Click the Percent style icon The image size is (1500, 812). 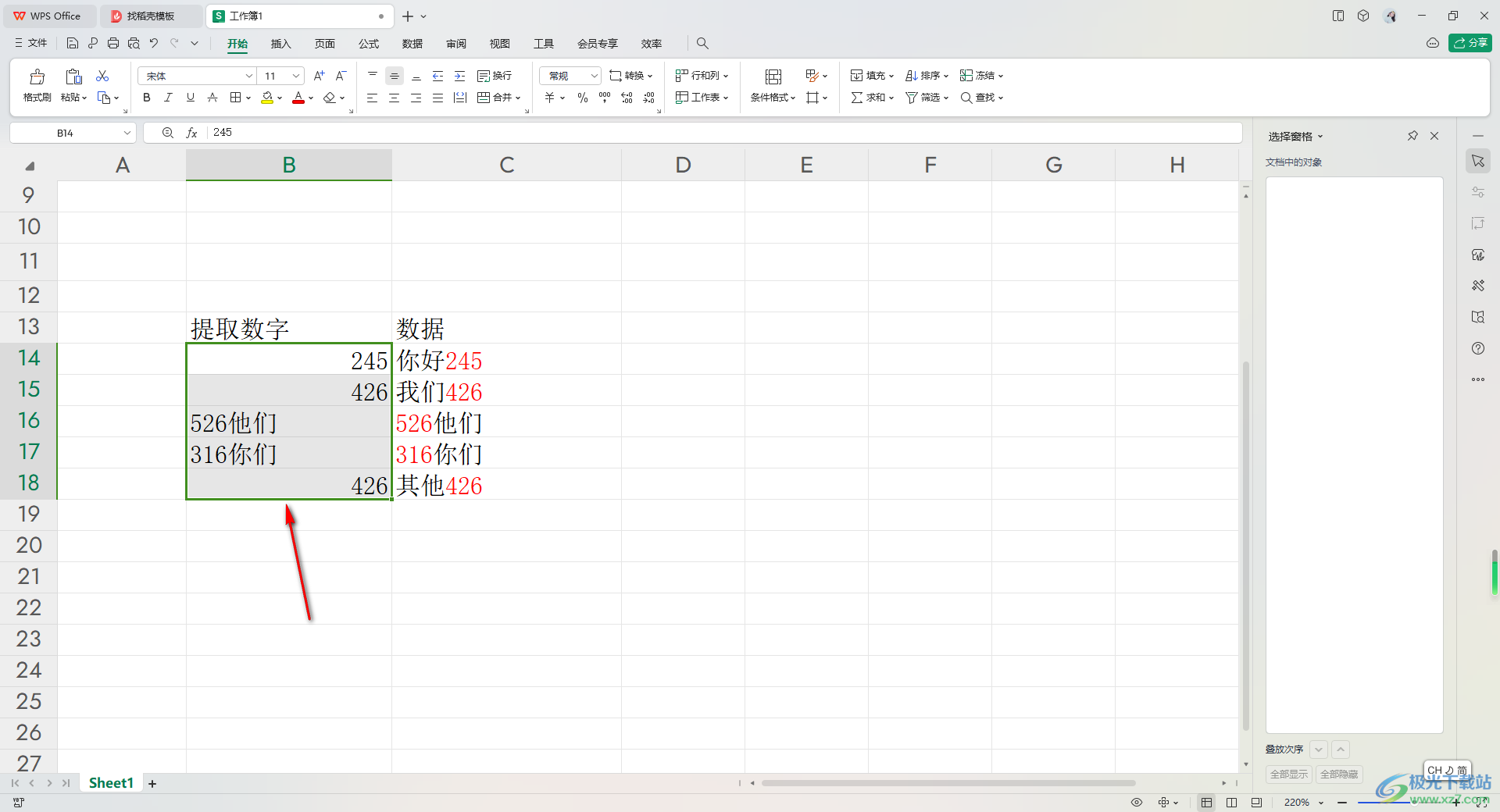tap(583, 98)
